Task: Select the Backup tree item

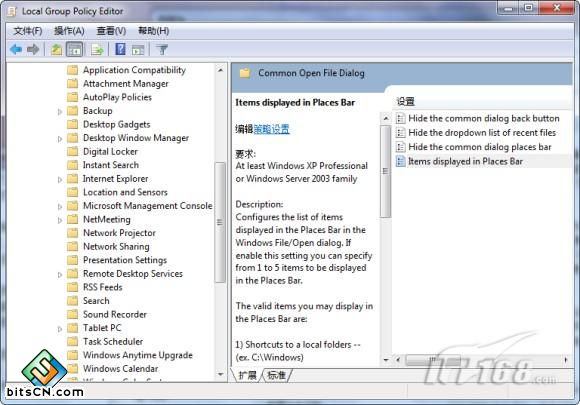Action: pos(97,111)
